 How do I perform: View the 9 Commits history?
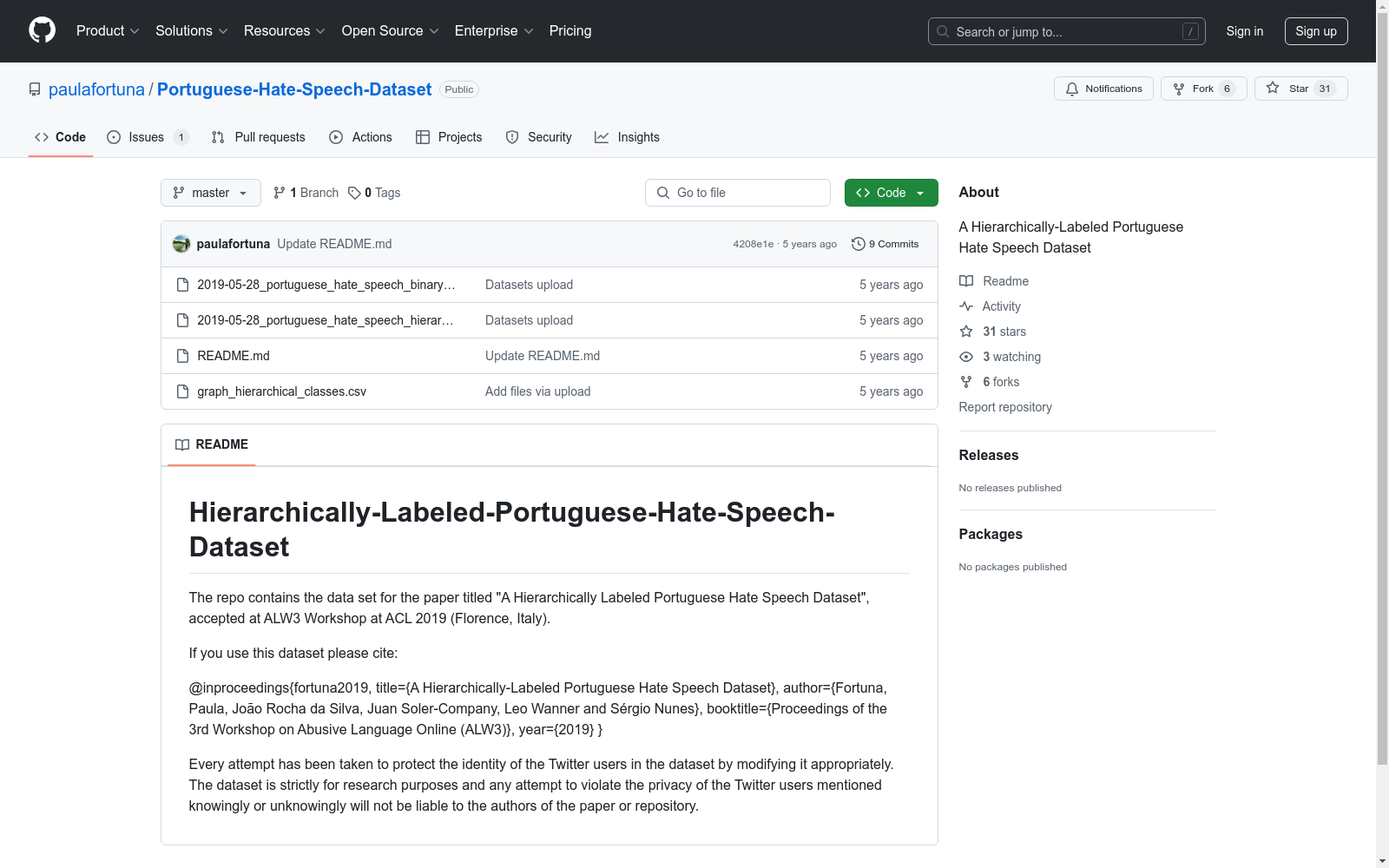[885, 244]
